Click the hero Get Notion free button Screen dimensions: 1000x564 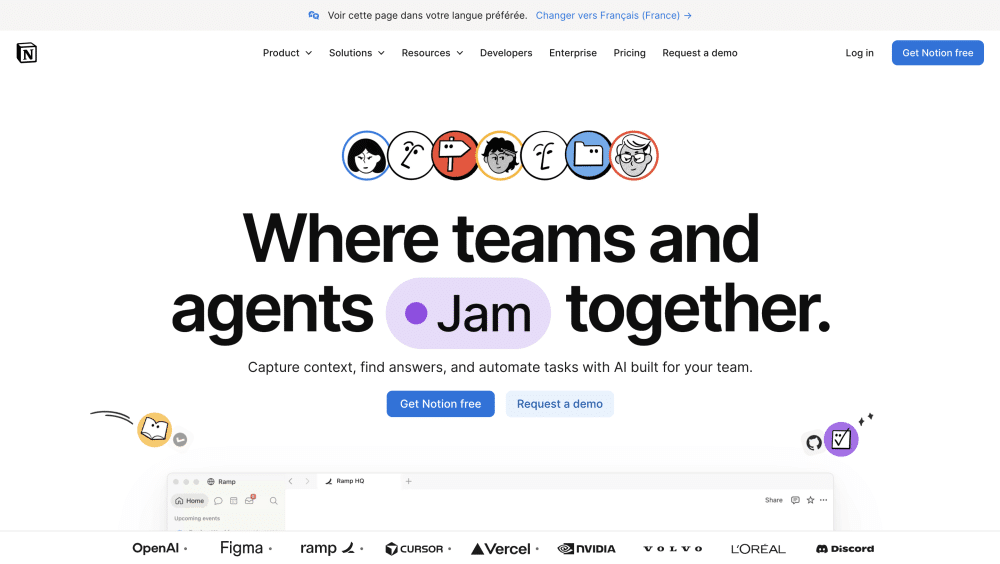(441, 404)
